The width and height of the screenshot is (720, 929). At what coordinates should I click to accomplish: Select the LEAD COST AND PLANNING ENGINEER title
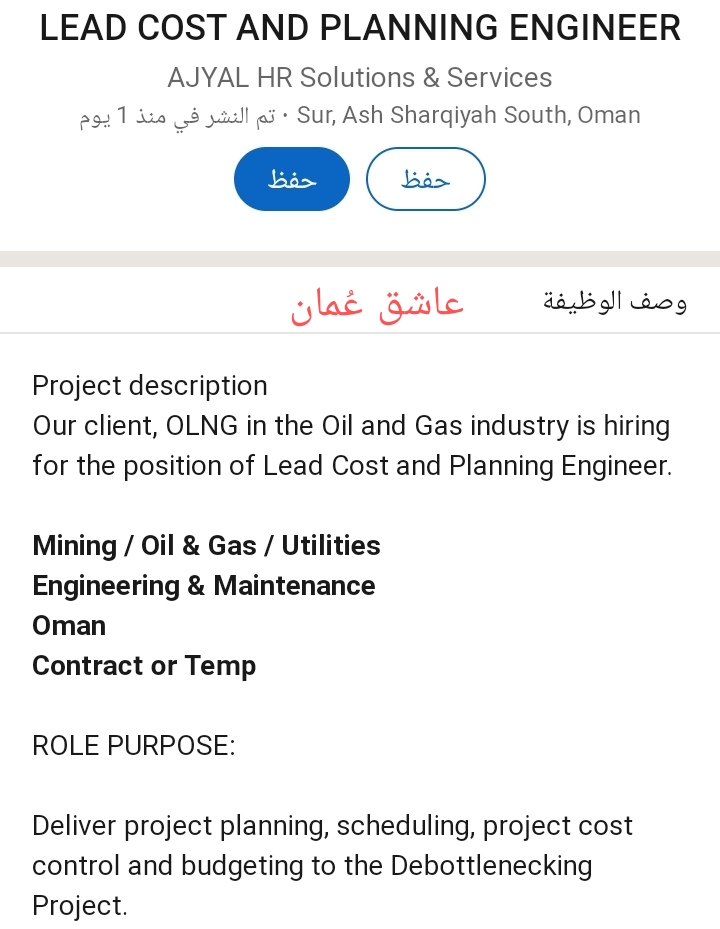tap(360, 28)
